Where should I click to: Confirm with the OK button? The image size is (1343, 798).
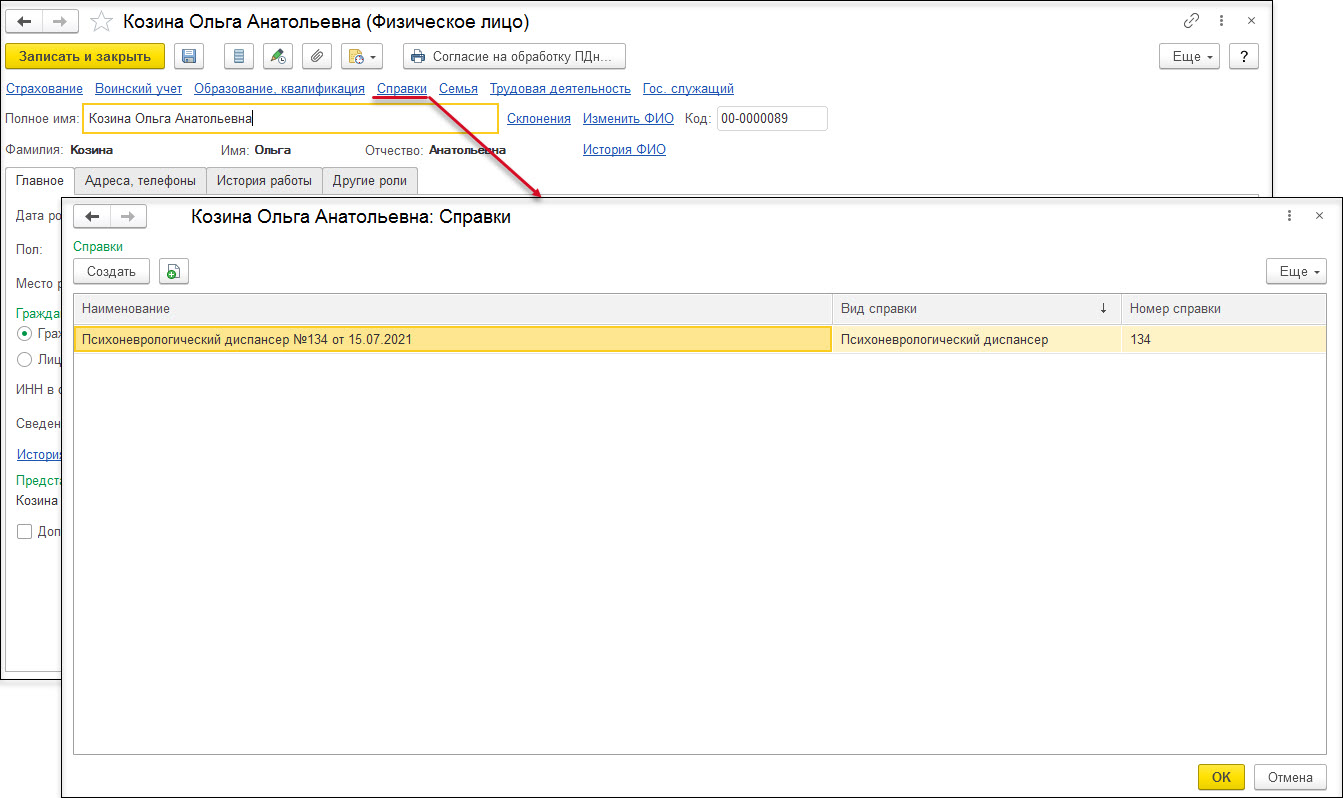point(1221,777)
